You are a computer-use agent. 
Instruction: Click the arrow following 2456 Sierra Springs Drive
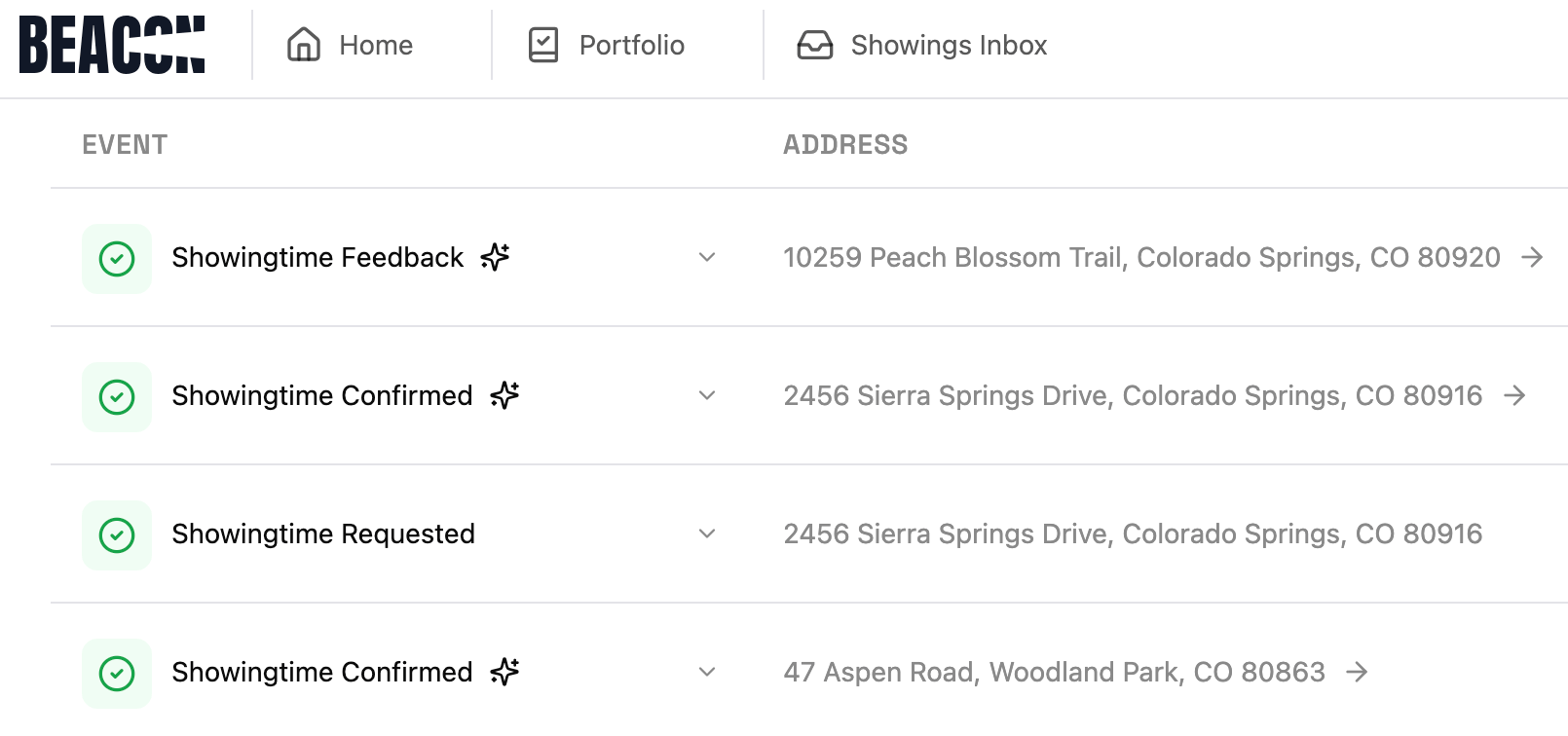(1515, 396)
